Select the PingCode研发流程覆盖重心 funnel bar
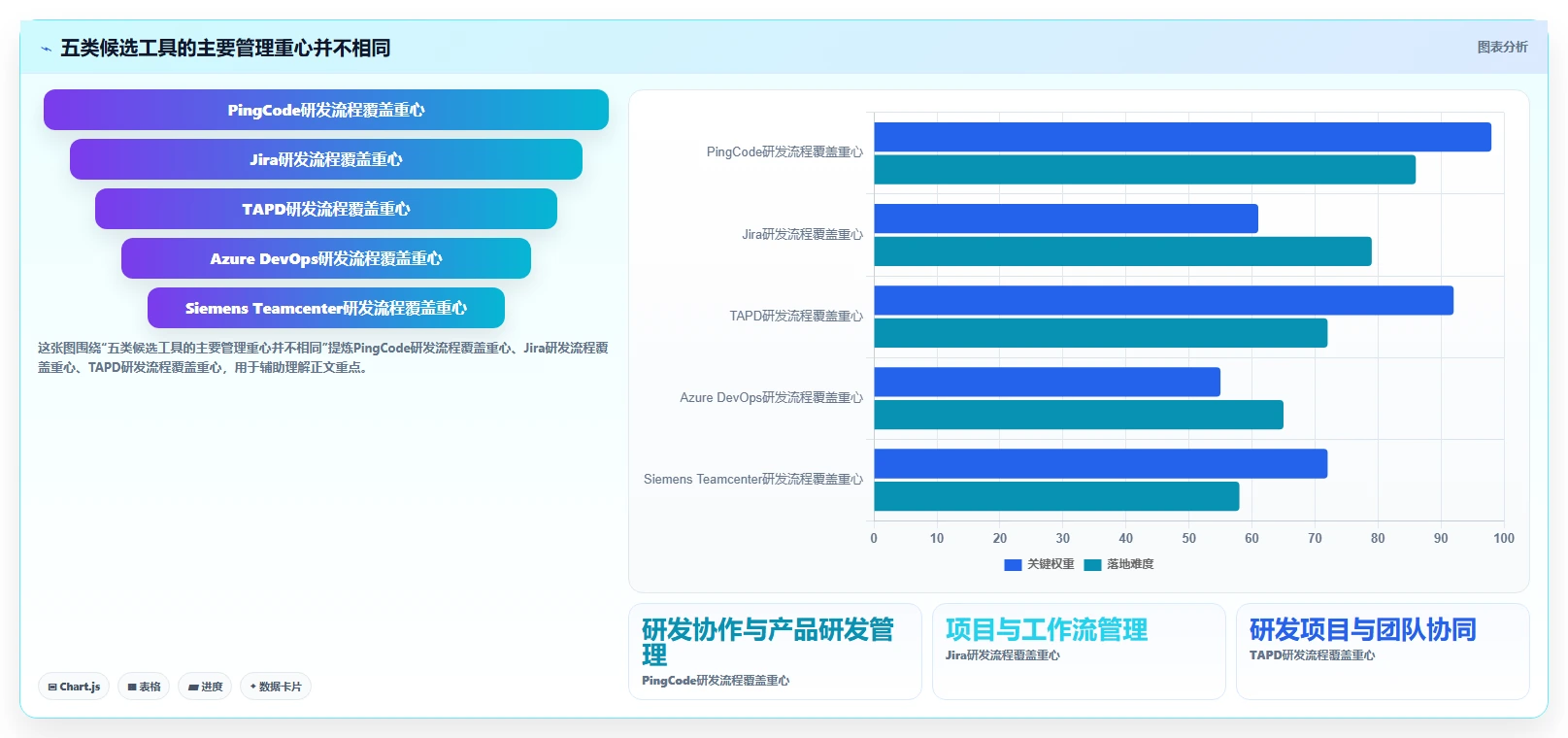 click(326, 110)
